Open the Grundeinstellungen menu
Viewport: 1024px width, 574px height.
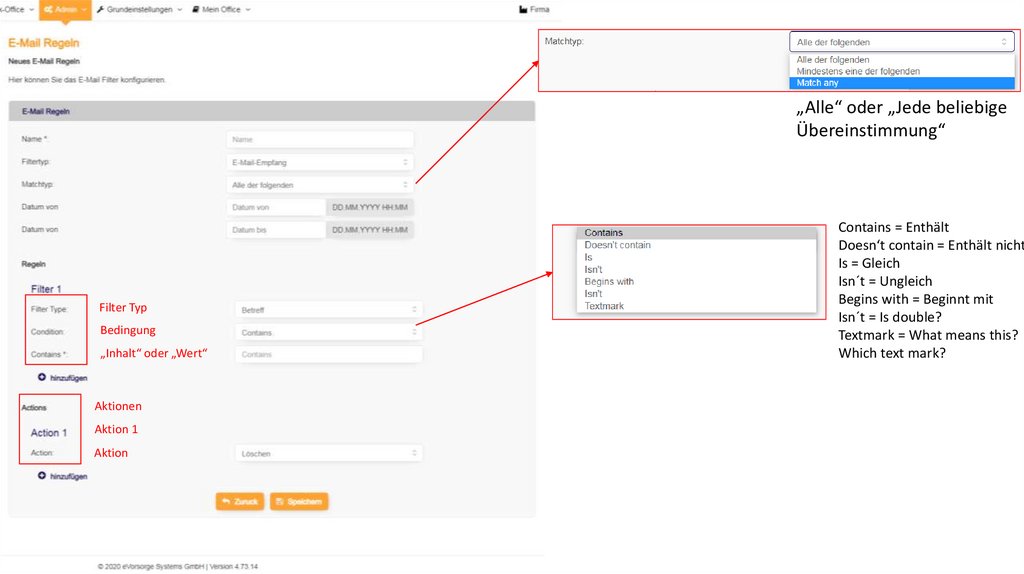coord(145,9)
